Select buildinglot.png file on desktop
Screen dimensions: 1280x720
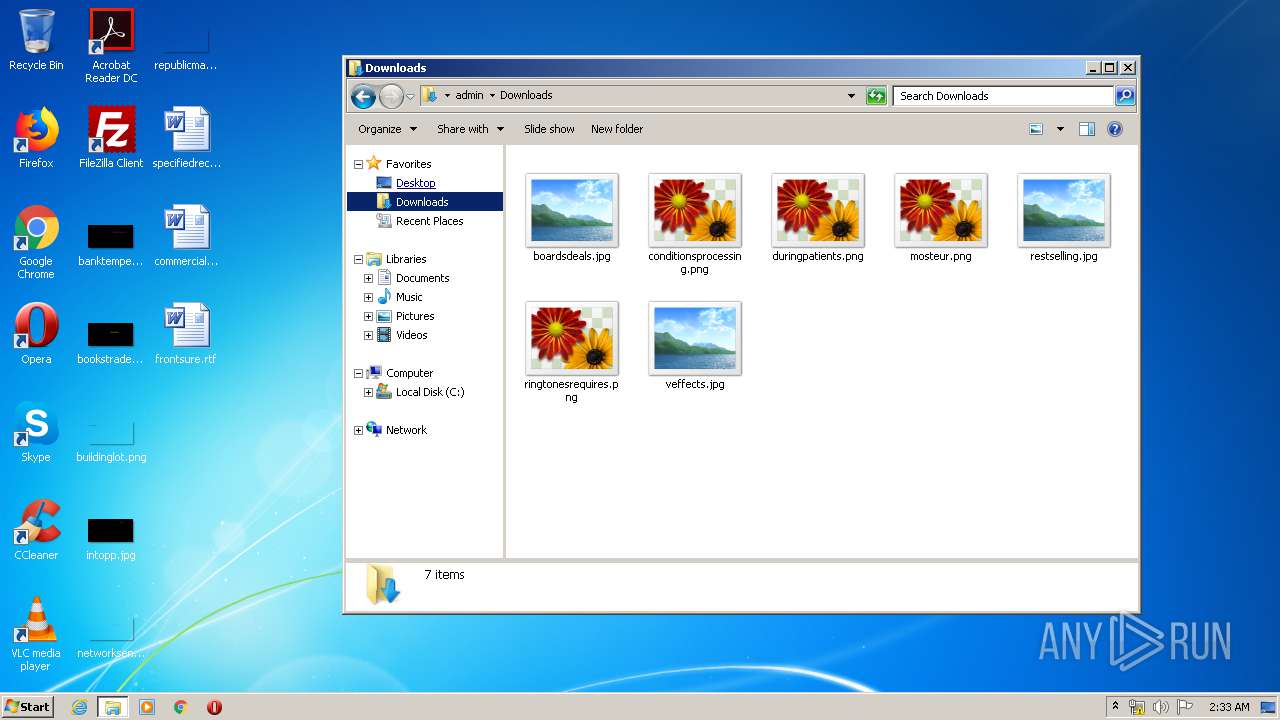coord(111,441)
